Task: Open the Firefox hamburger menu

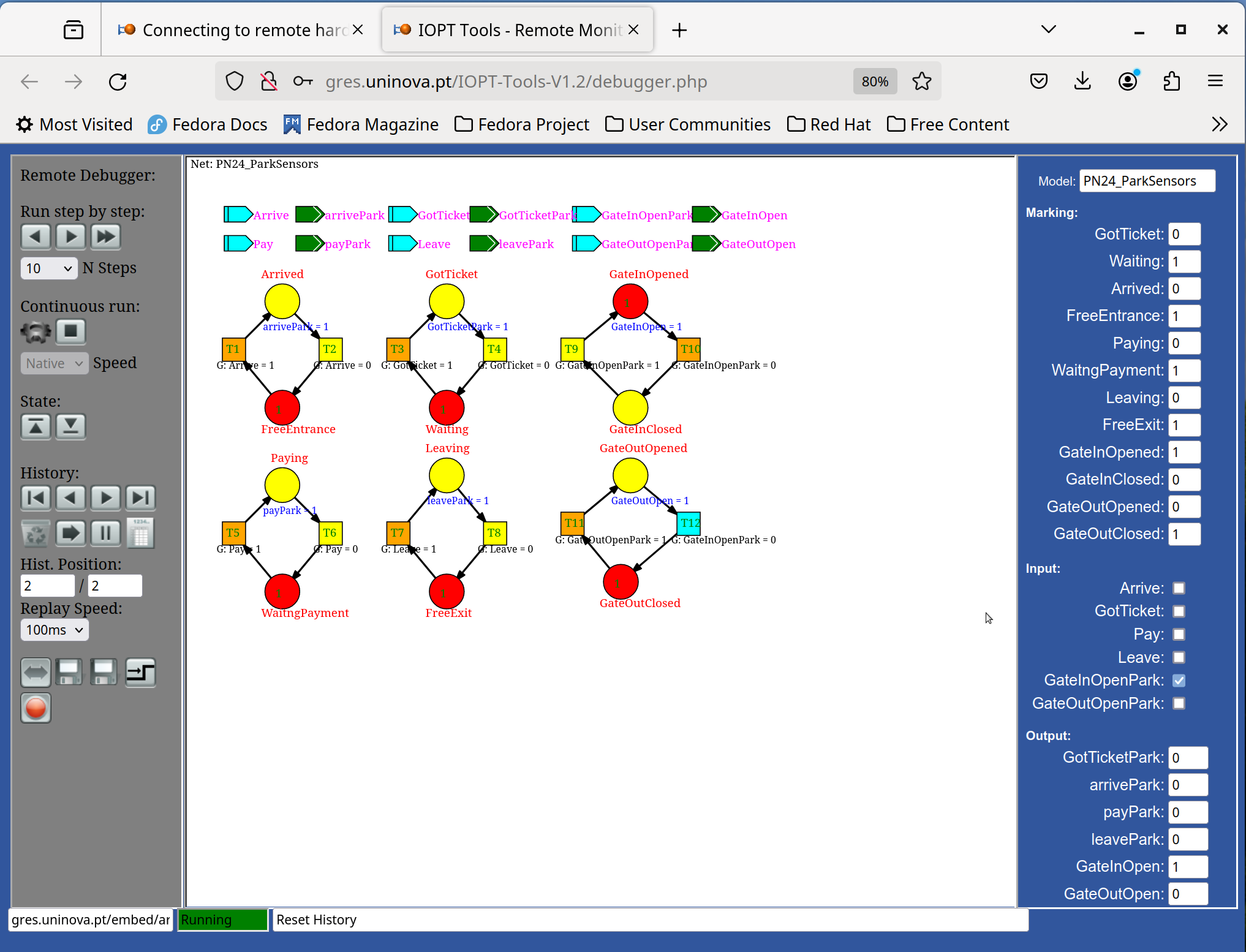Action: [x=1215, y=81]
